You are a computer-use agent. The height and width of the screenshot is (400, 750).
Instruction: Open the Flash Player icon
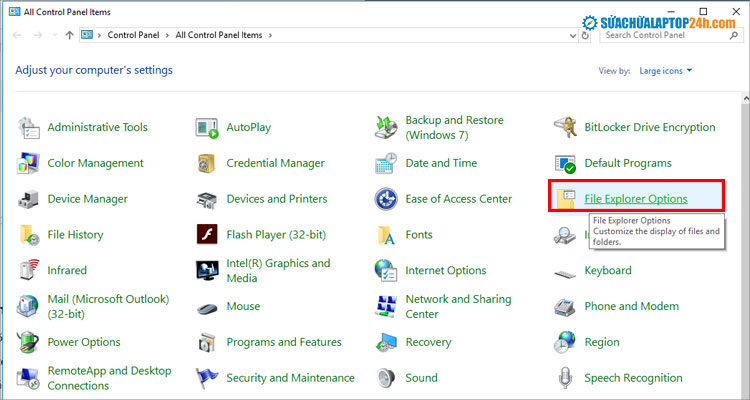(207, 234)
